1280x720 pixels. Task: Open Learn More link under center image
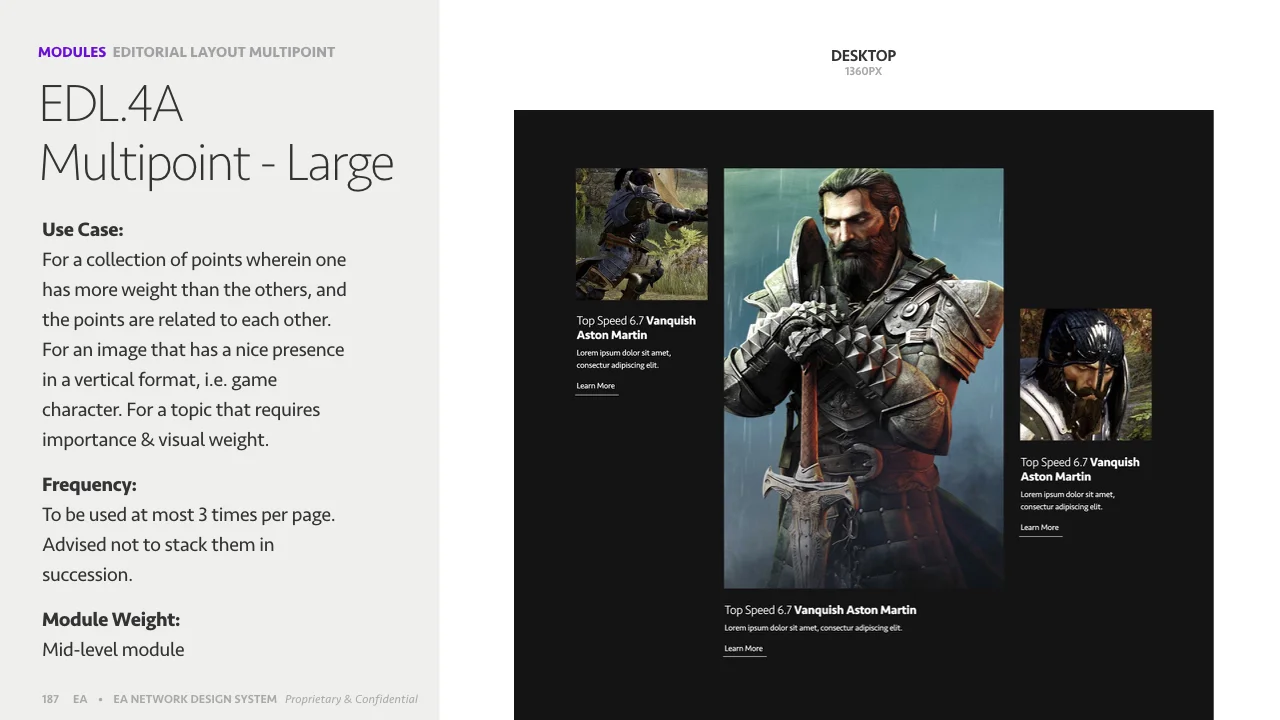(743, 648)
